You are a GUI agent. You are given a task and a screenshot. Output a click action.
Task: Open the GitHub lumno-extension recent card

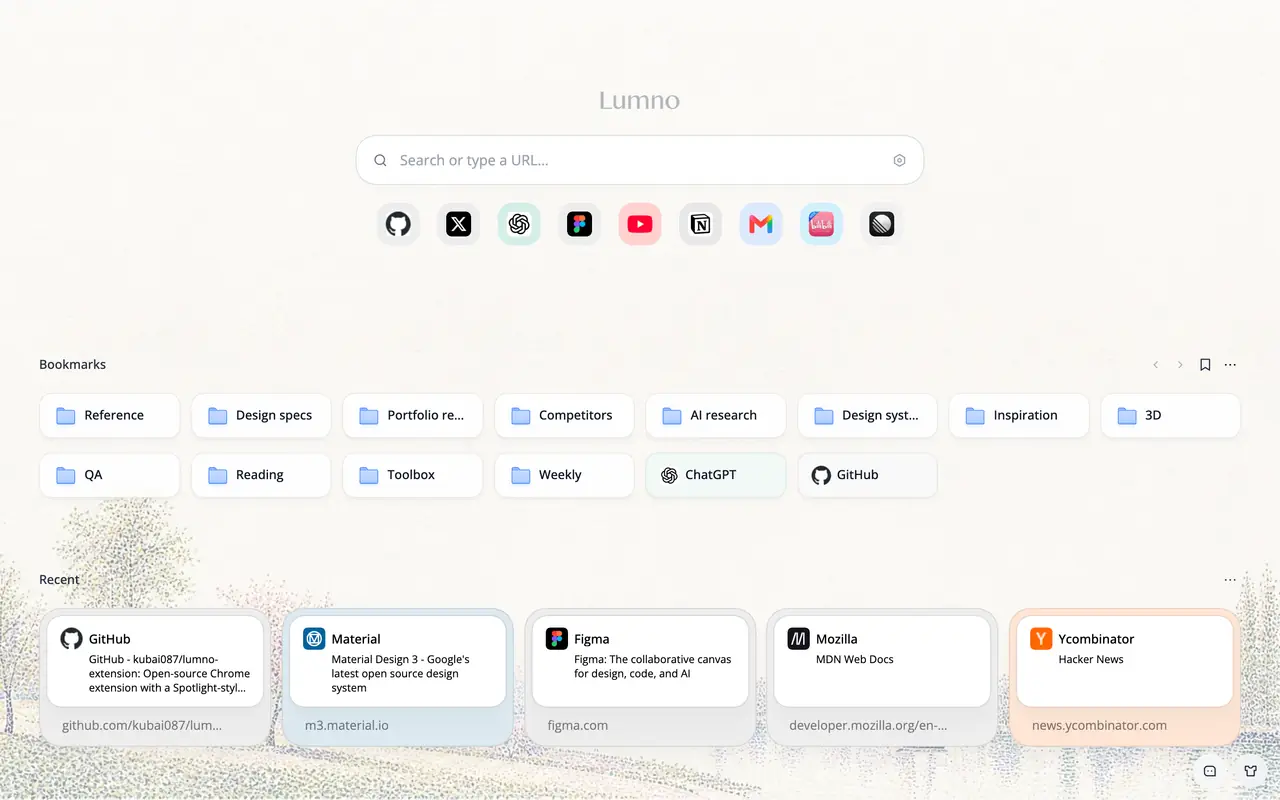(155, 677)
